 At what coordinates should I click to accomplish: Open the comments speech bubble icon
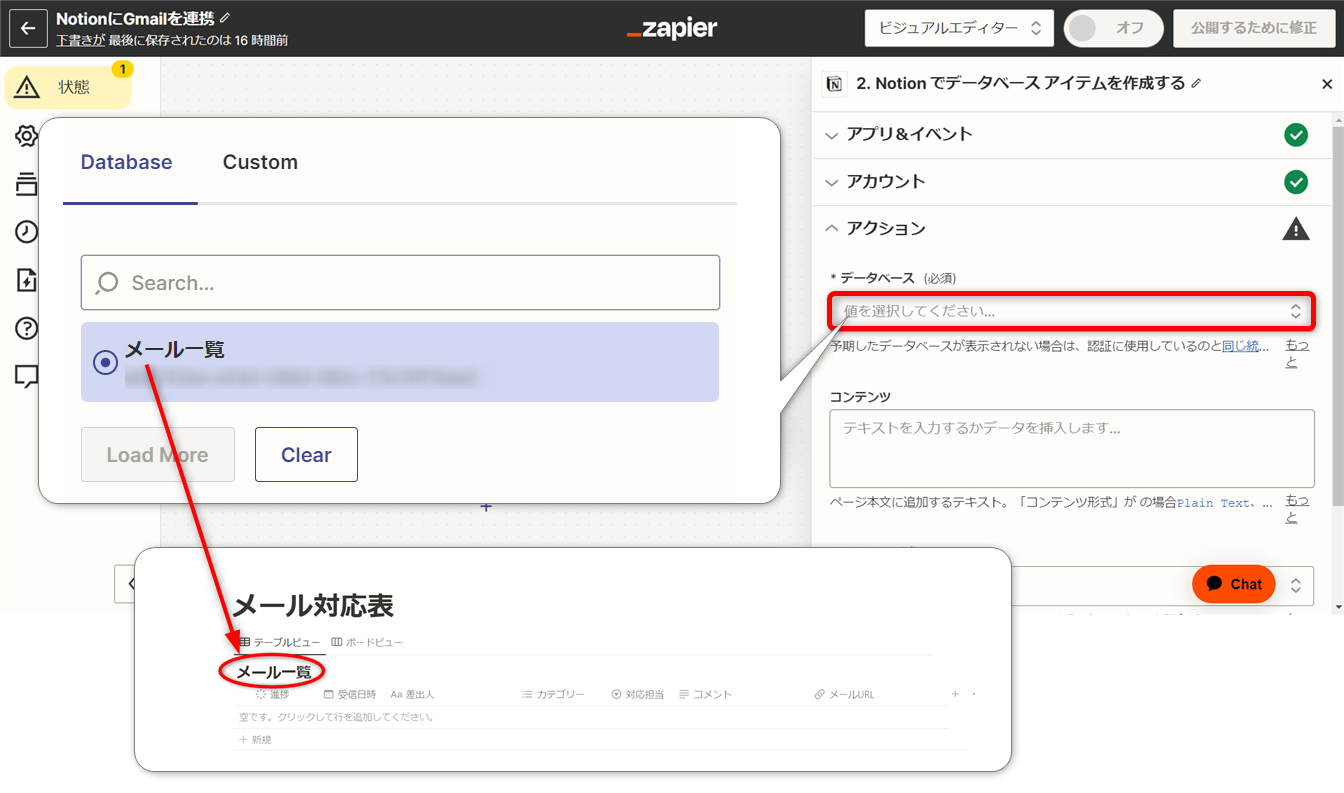click(x=27, y=376)
